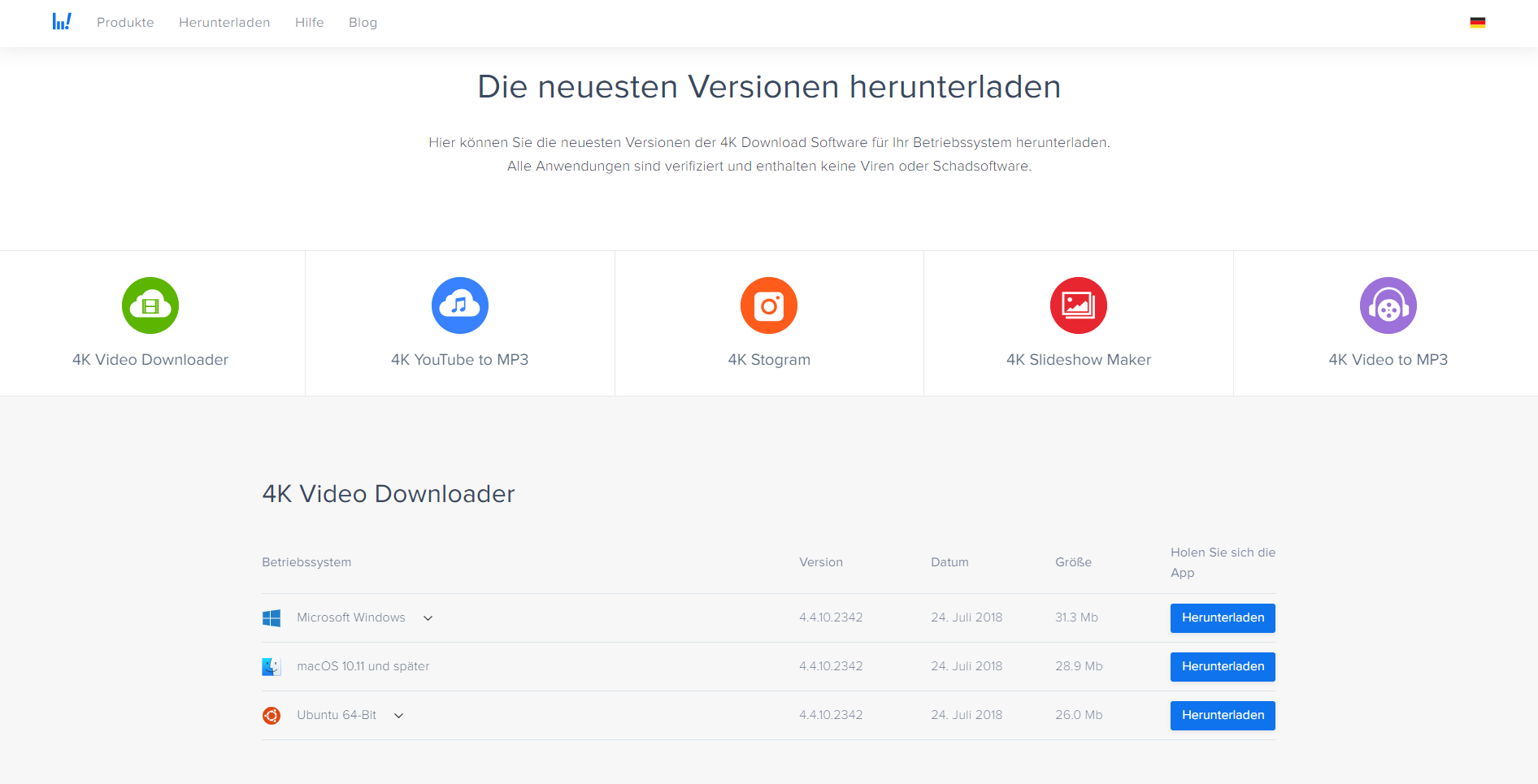Switch to the 4K Video Downloader tab label
Image resolution: width=1538 pixels, height=784 pixels.
pyautogui.click(x=150, y=360)
